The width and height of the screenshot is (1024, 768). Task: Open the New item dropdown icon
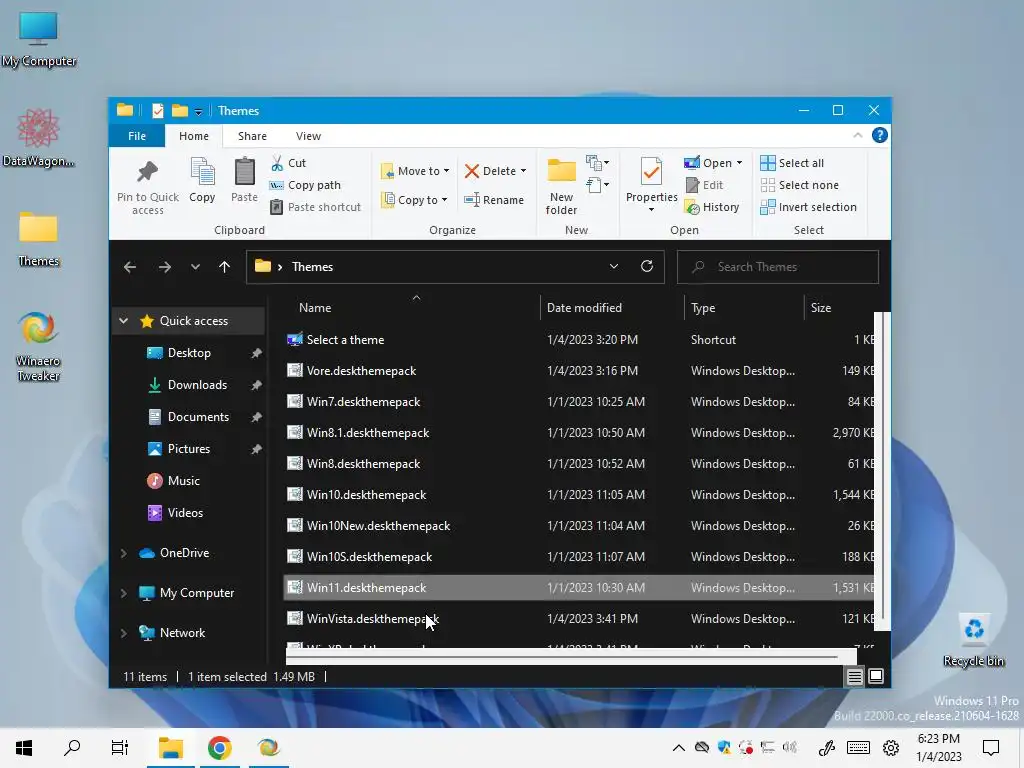pyautogui.click(x=598, y=163)
